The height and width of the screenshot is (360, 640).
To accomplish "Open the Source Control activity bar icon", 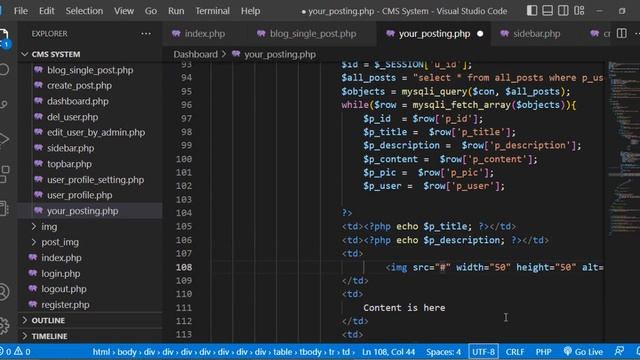I will tap(4, 104).
